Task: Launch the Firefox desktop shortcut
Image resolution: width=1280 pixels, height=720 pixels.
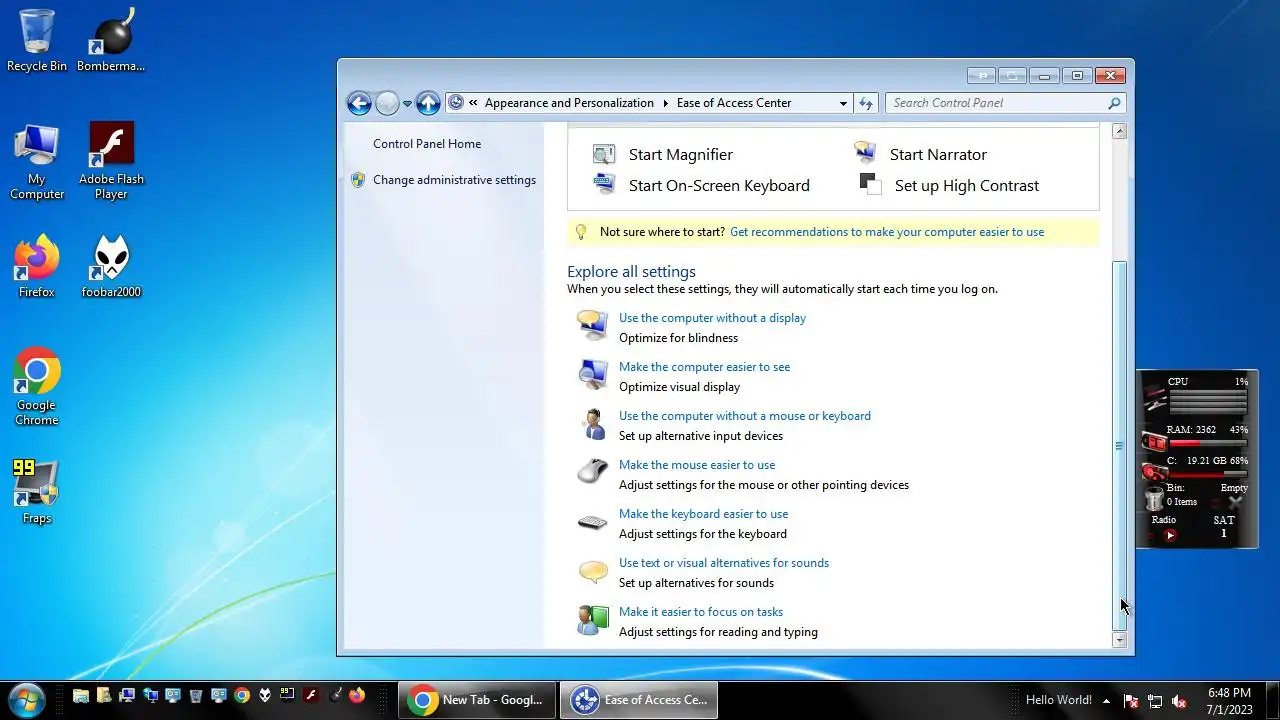Action: click(37, 267)
